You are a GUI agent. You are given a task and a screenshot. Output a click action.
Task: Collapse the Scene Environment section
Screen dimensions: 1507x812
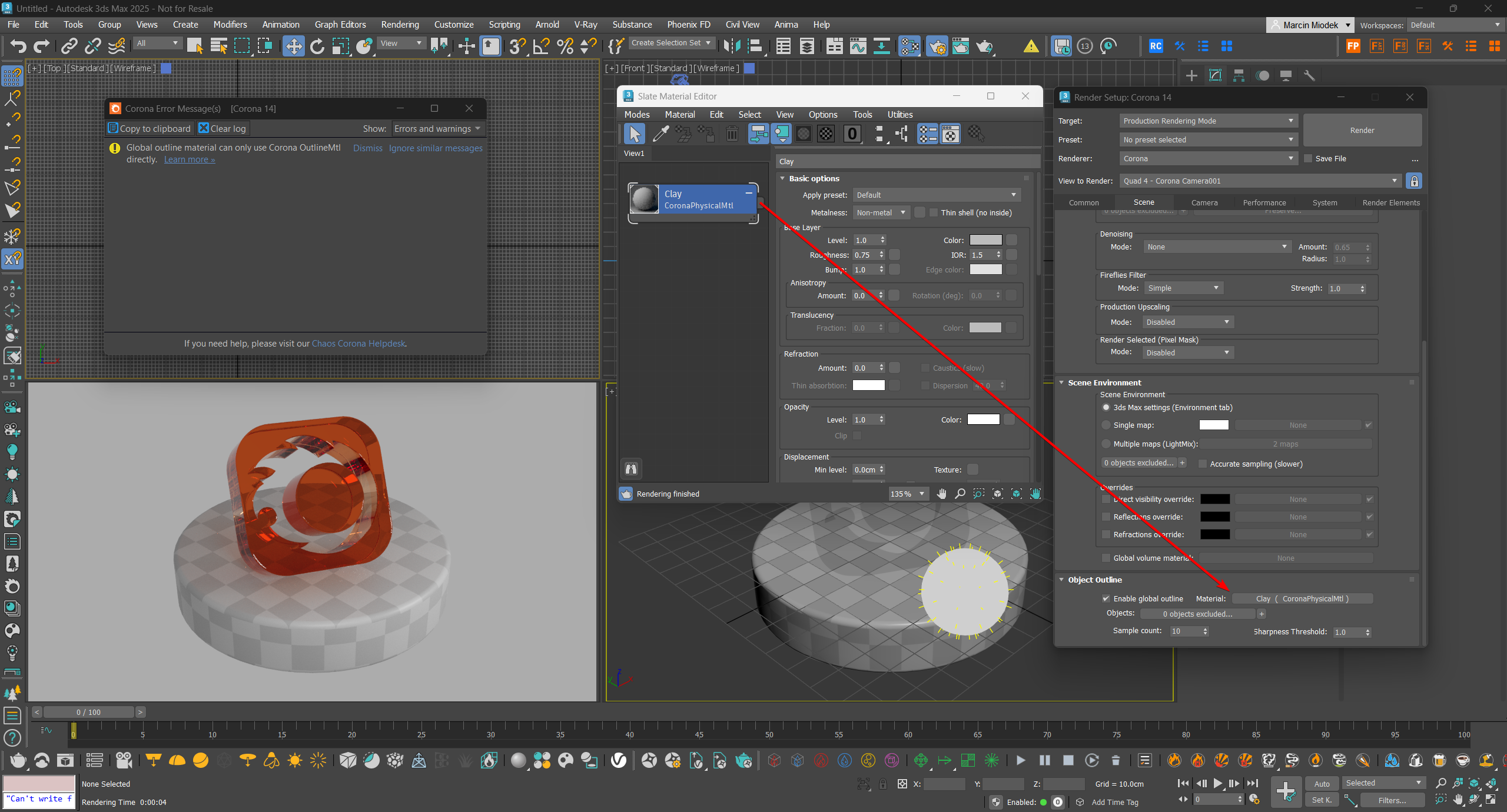coord(1061,382)
